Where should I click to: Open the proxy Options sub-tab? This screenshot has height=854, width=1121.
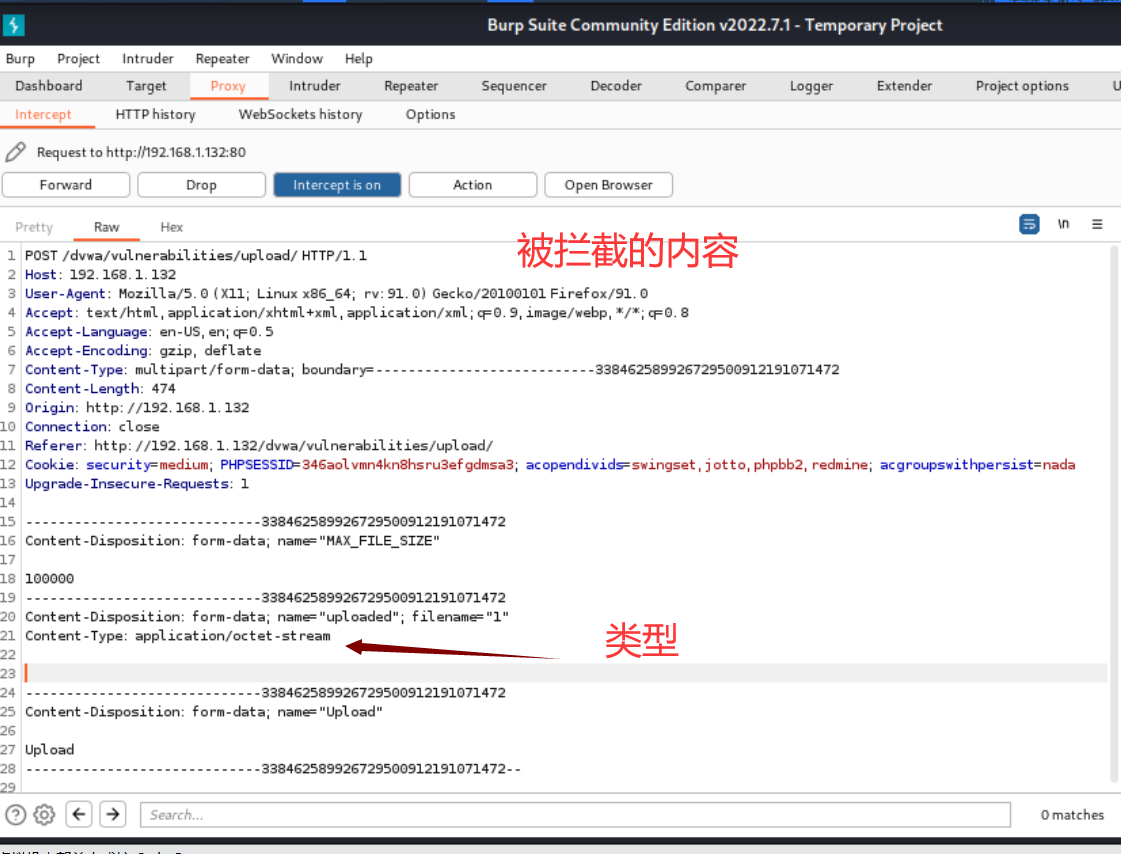click(430, 114)
